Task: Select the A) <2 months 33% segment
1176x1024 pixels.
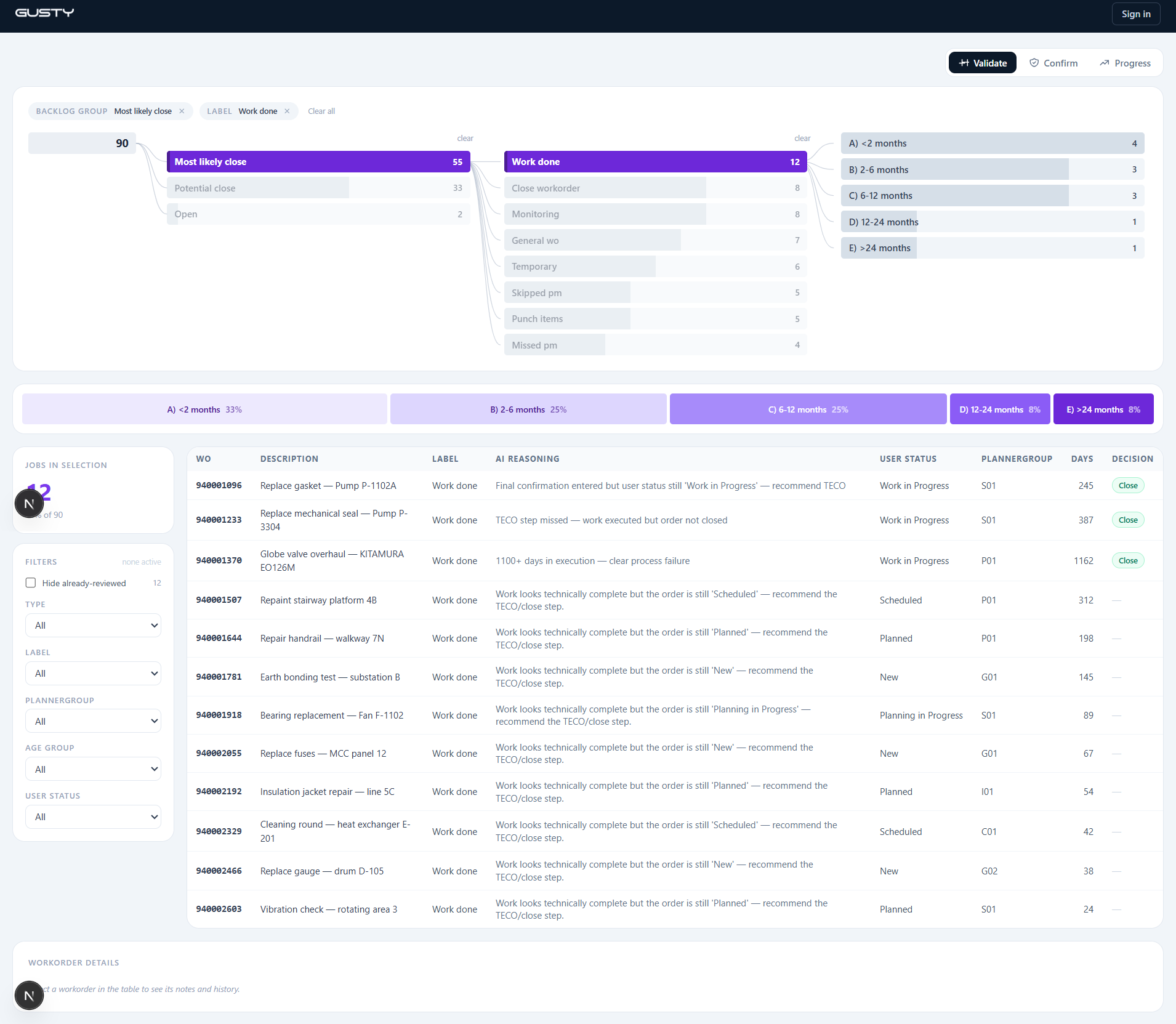Action: tap(204, 409)
